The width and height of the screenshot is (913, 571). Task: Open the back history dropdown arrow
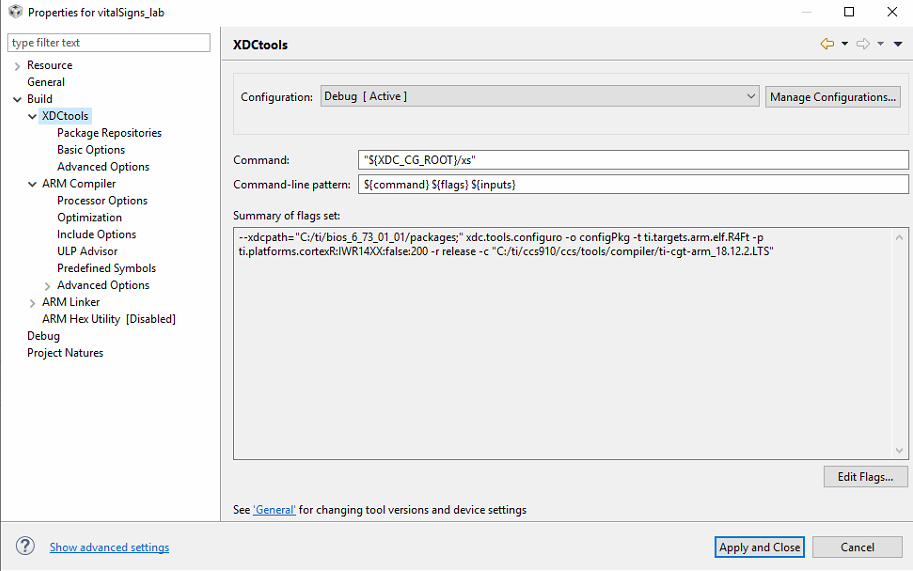click(845, 44)
